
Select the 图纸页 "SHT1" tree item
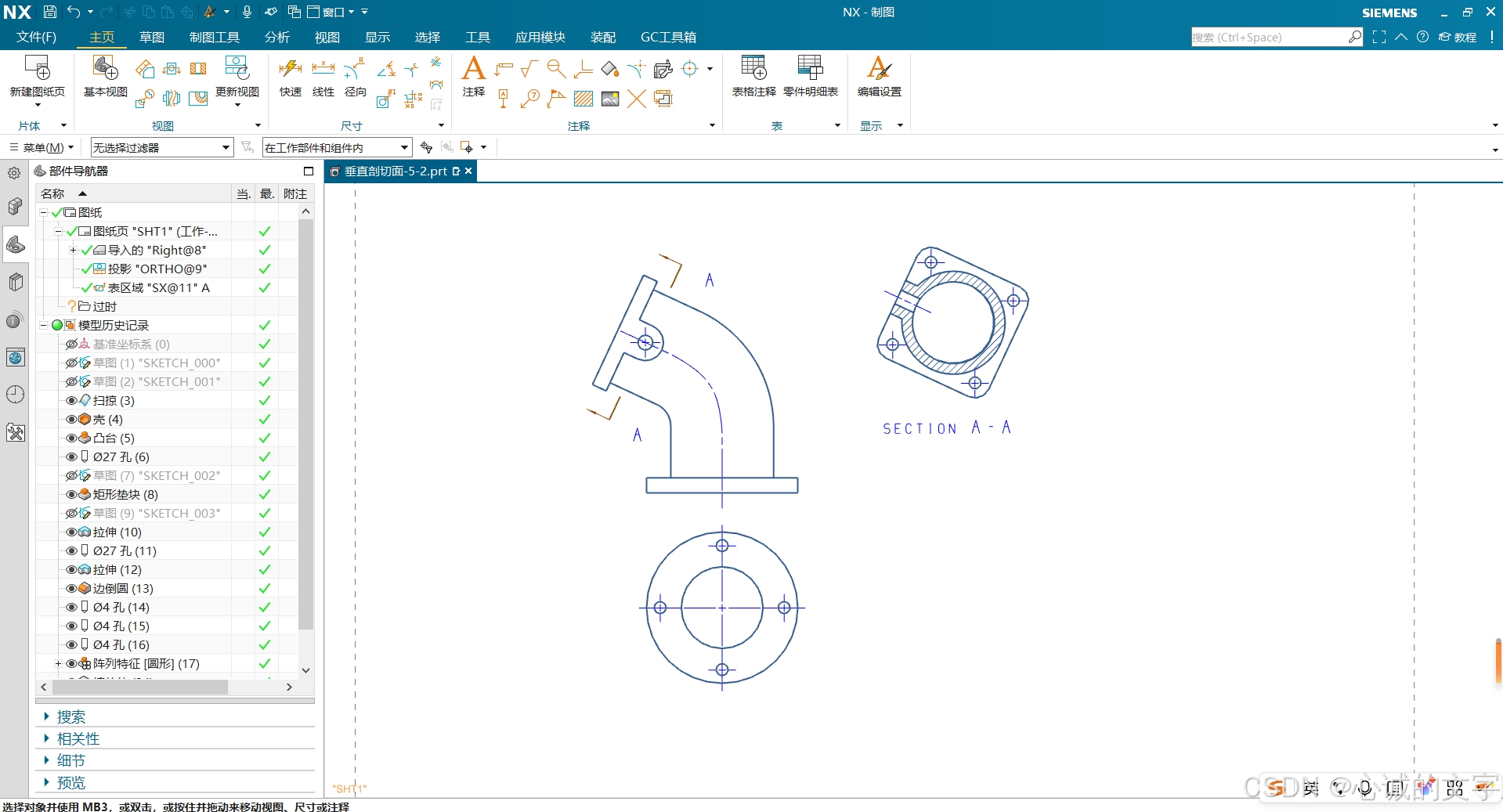click(x=155, y=231)
